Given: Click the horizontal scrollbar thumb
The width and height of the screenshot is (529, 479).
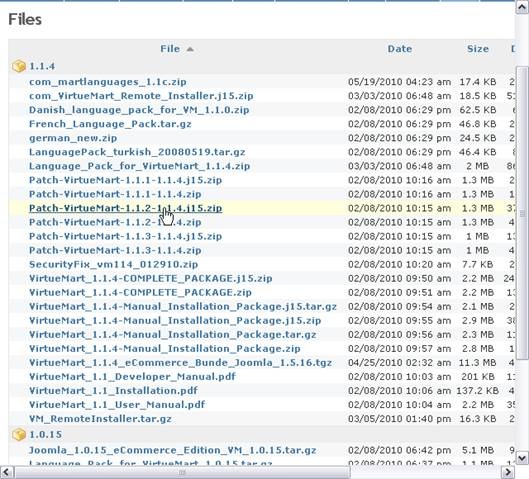Looking at the screenshot, I should click(182, 472).
